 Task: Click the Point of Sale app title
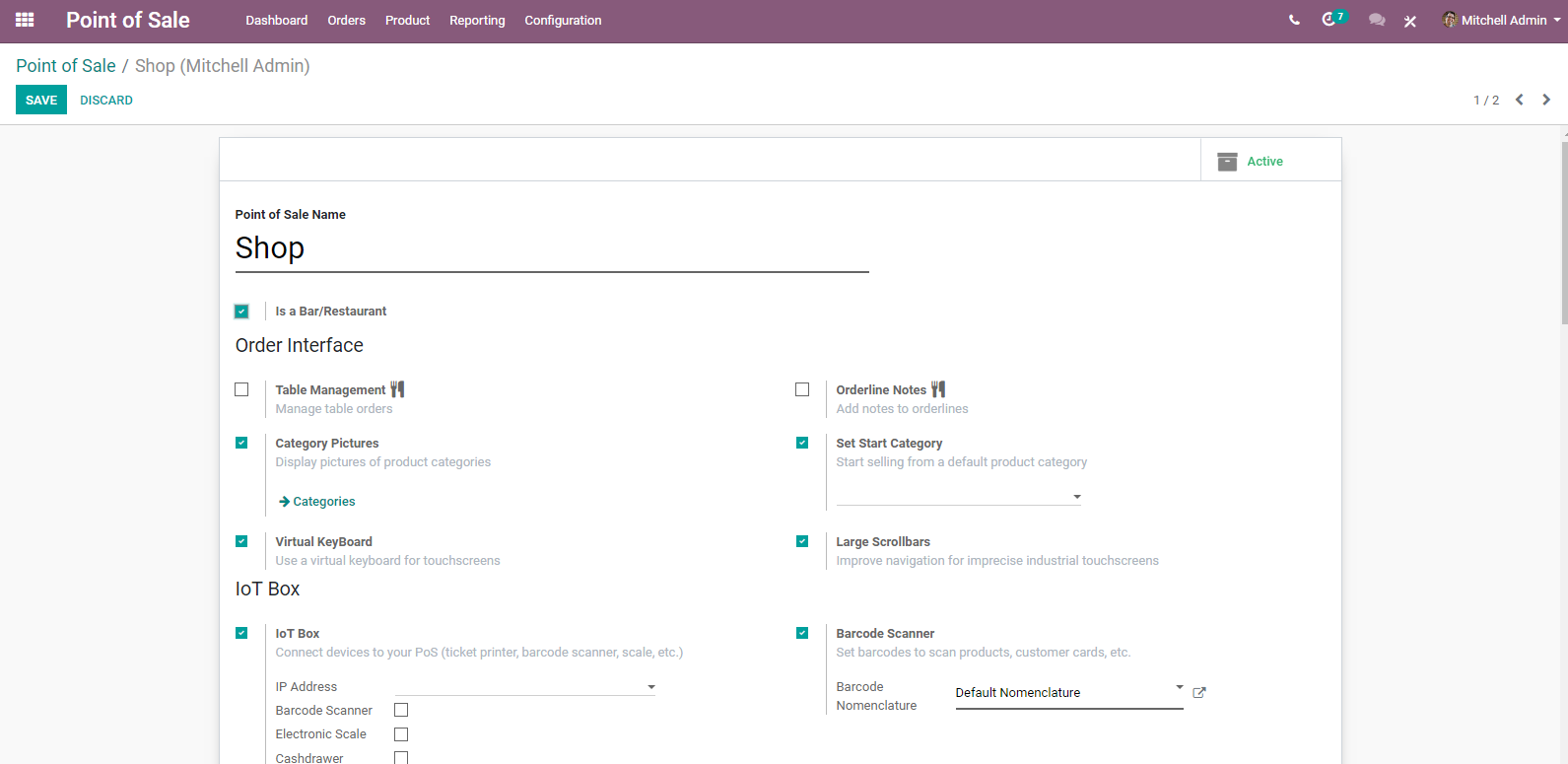click(128, 20)
